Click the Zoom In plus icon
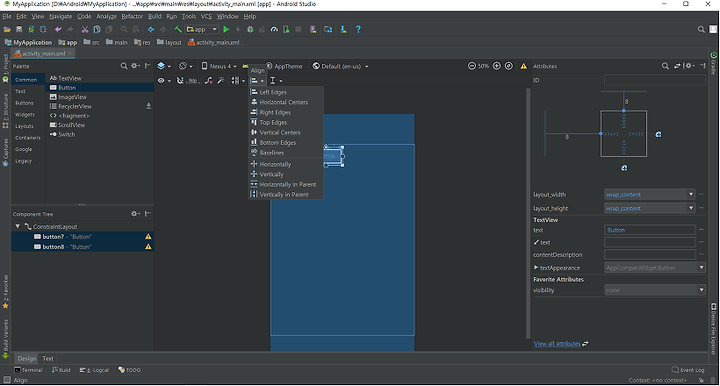 (496, 66)
